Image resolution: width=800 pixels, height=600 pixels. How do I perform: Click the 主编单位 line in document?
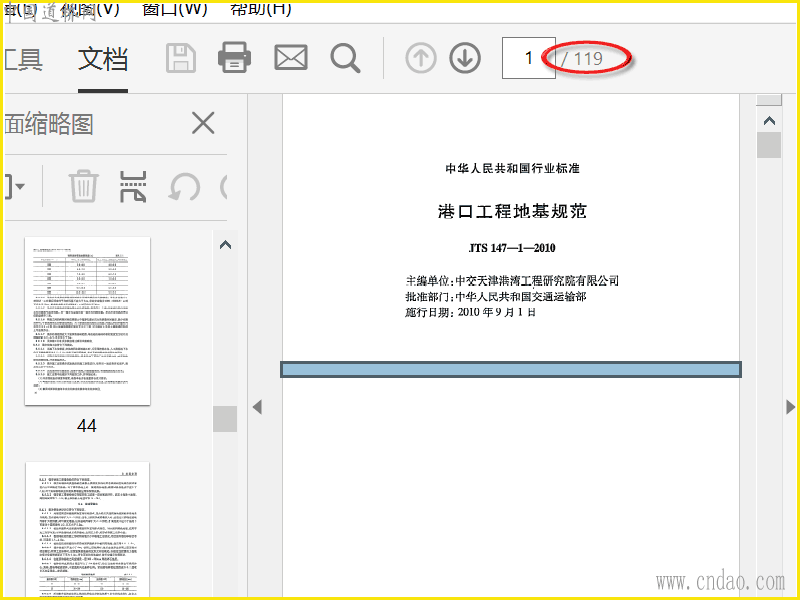pyautogui.click(x=512, y=281)
